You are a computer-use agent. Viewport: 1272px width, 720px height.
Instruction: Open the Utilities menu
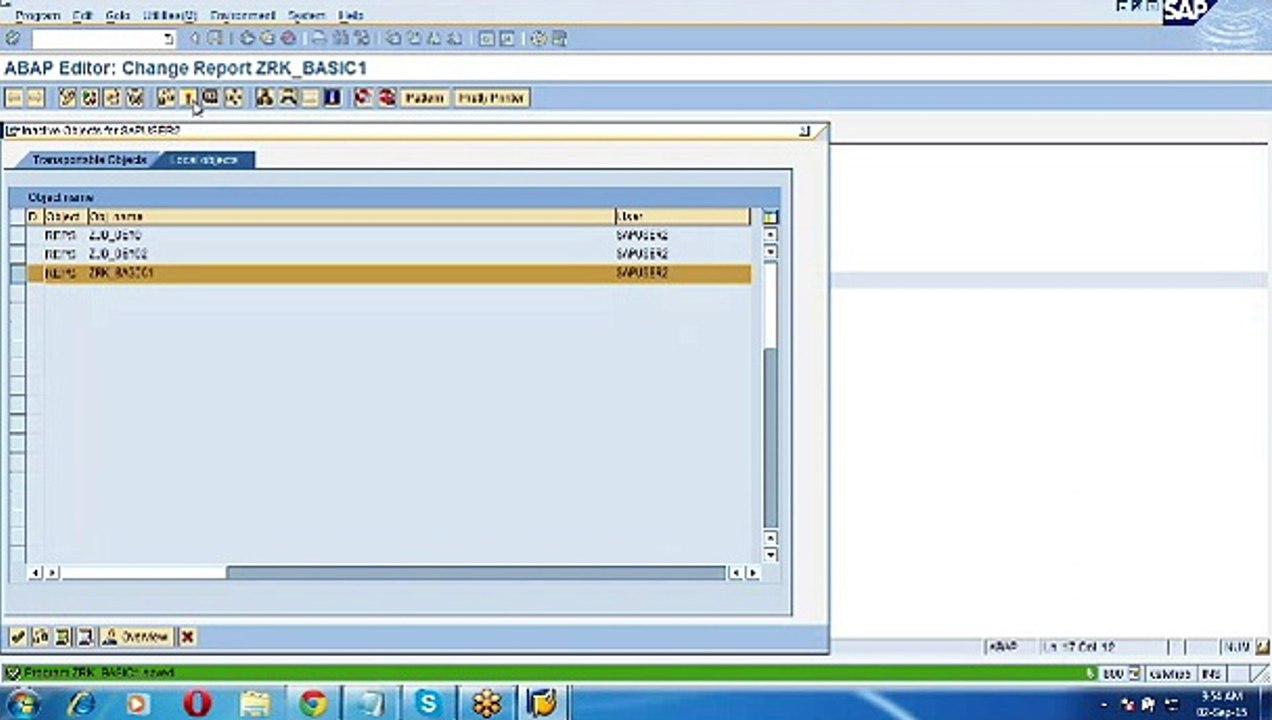[170, 16]
